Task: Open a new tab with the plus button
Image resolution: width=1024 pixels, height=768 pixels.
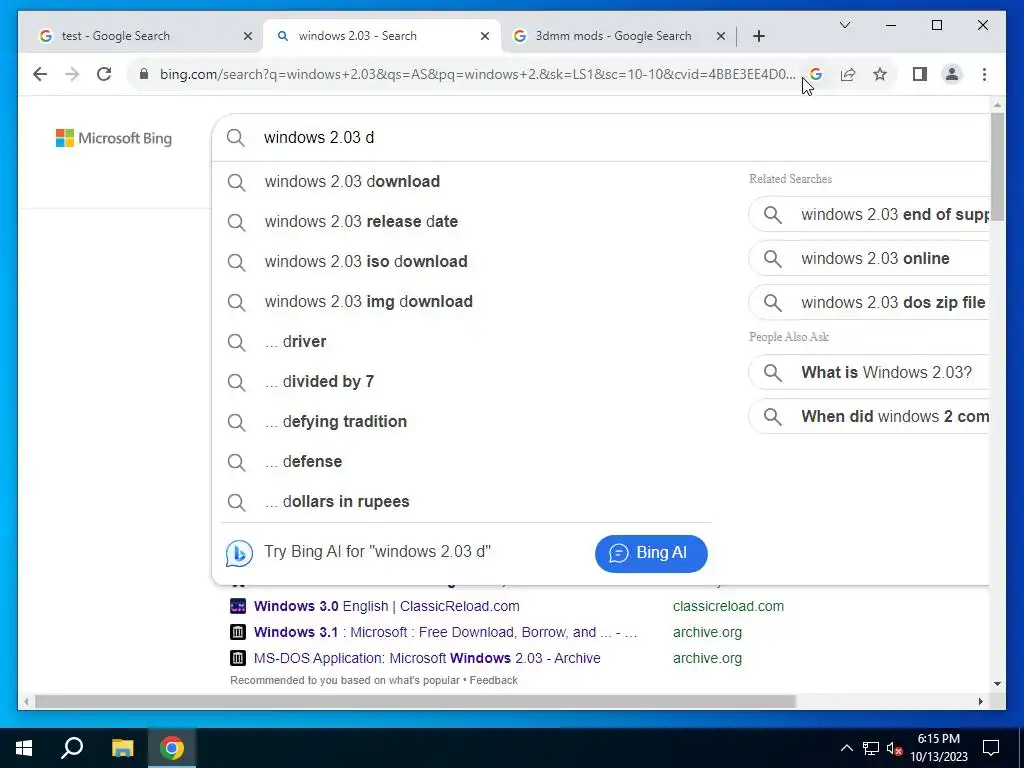Action: pyautogui.click(x=758, y=36)
